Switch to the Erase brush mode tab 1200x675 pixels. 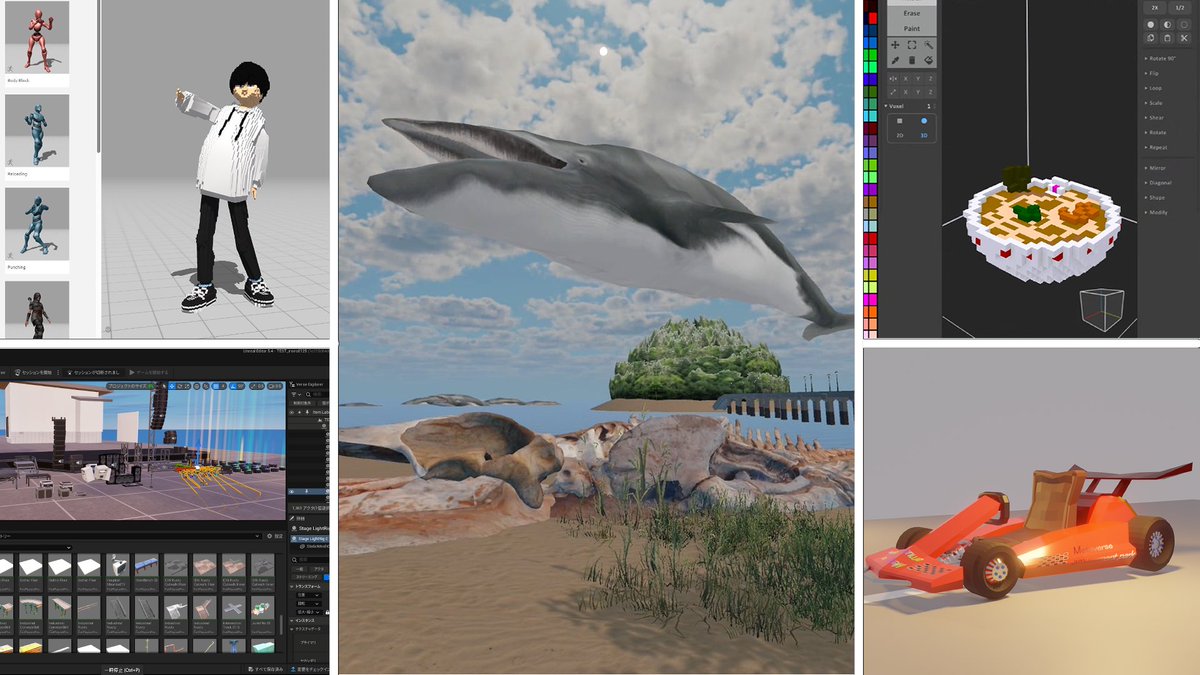910,14
